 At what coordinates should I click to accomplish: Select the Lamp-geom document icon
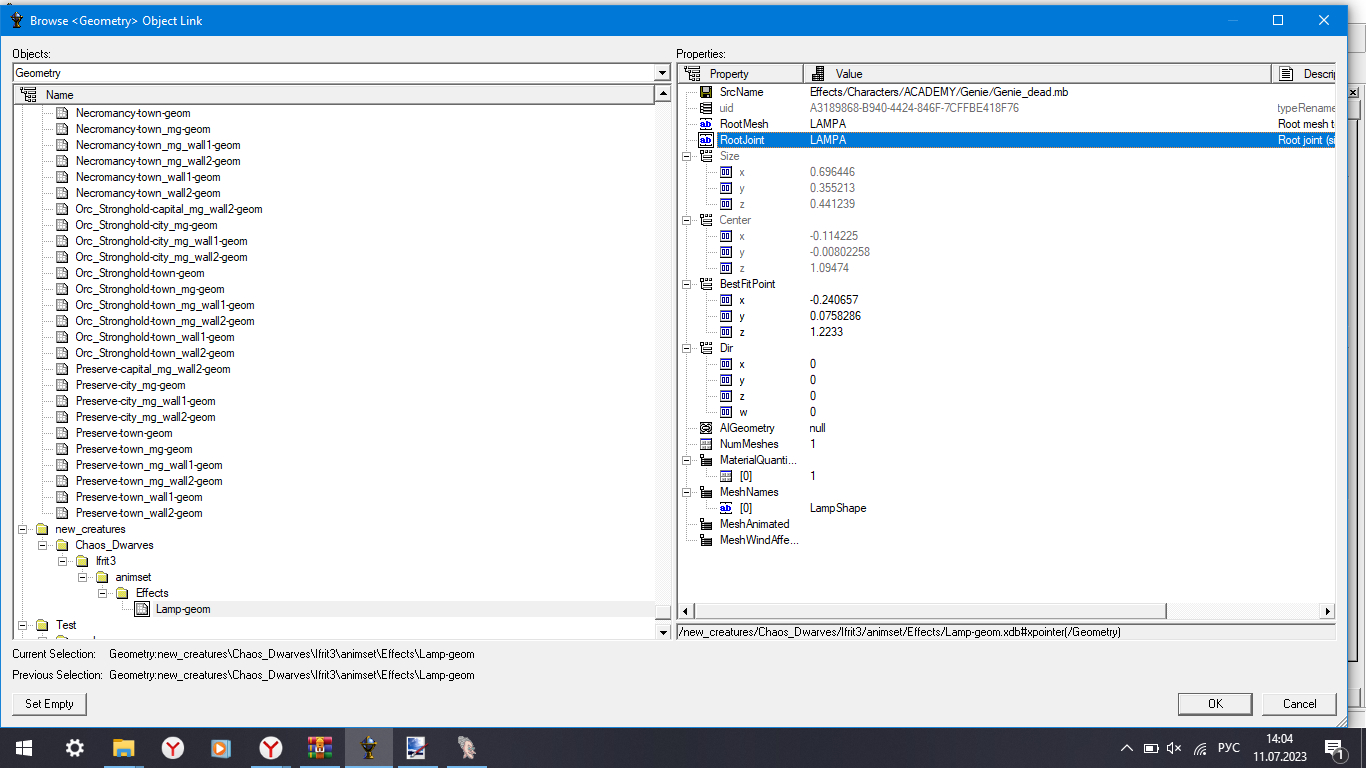click(x=142, y=609)
